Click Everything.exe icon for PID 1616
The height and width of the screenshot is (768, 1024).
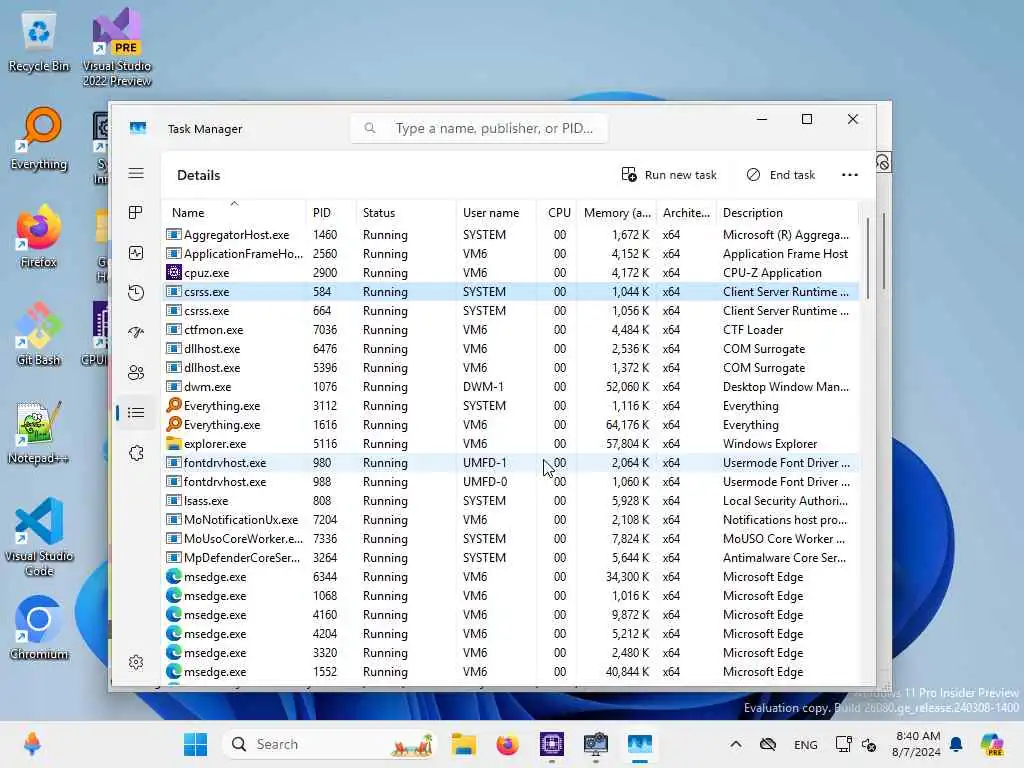pyautogui.click(x=173, y=424)
